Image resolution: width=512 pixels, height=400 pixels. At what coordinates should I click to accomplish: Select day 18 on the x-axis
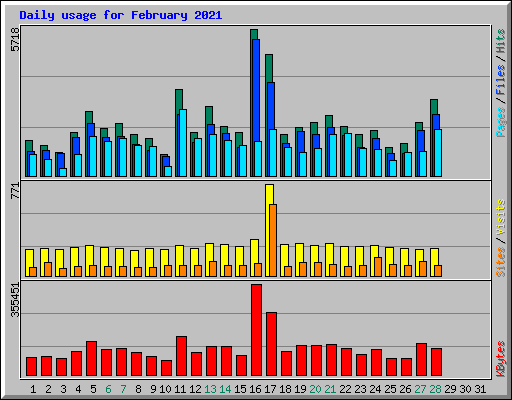coord(285,389)
